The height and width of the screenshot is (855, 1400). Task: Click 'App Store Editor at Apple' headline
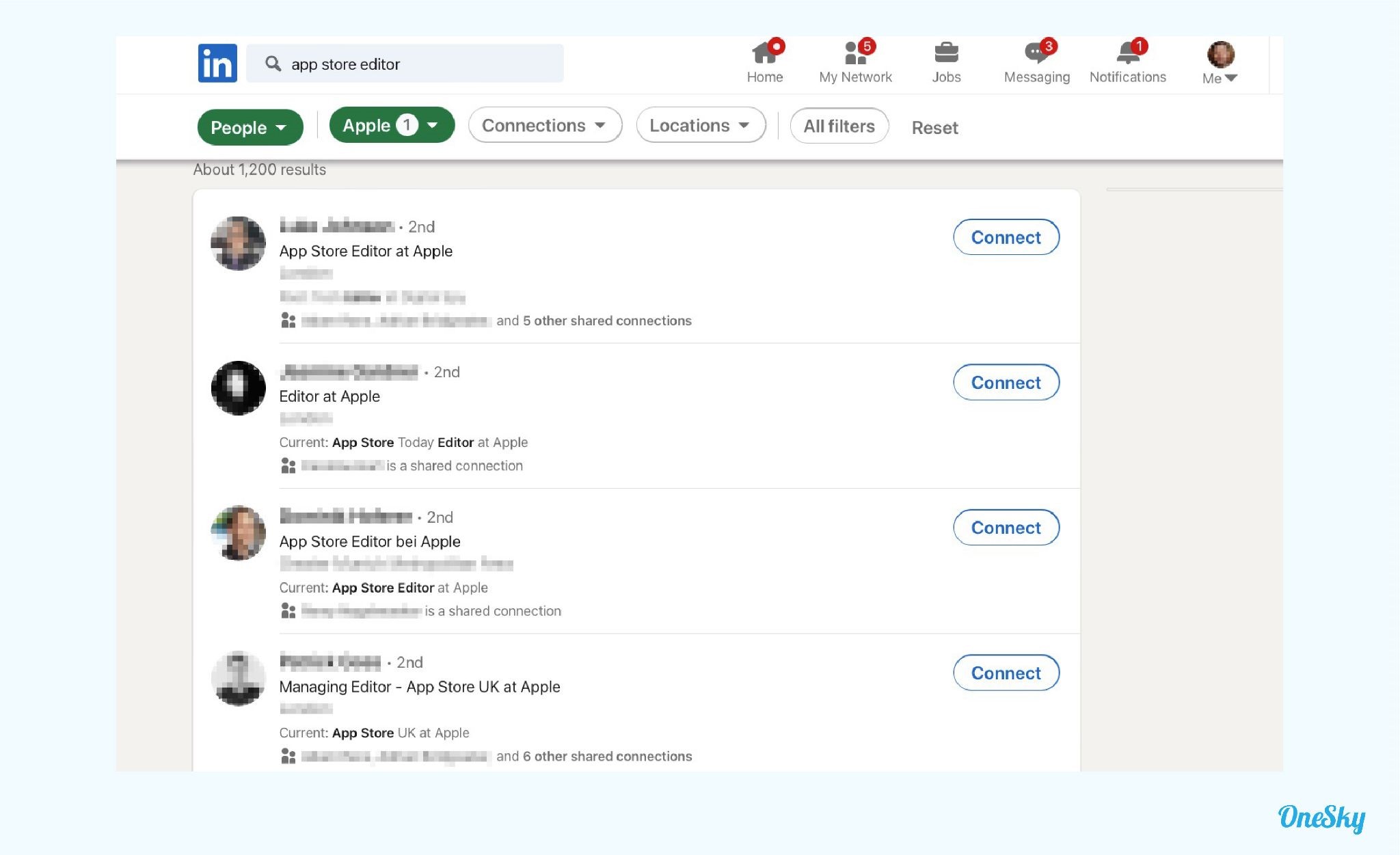coord(366,251)
